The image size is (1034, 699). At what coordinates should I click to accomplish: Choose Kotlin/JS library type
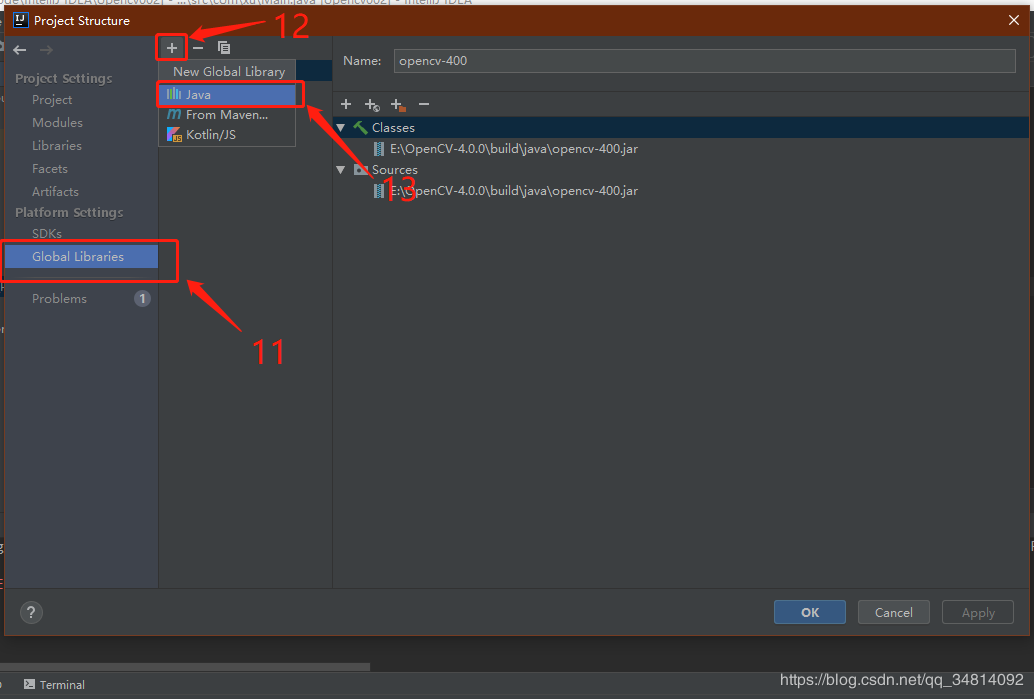point(228,135)
